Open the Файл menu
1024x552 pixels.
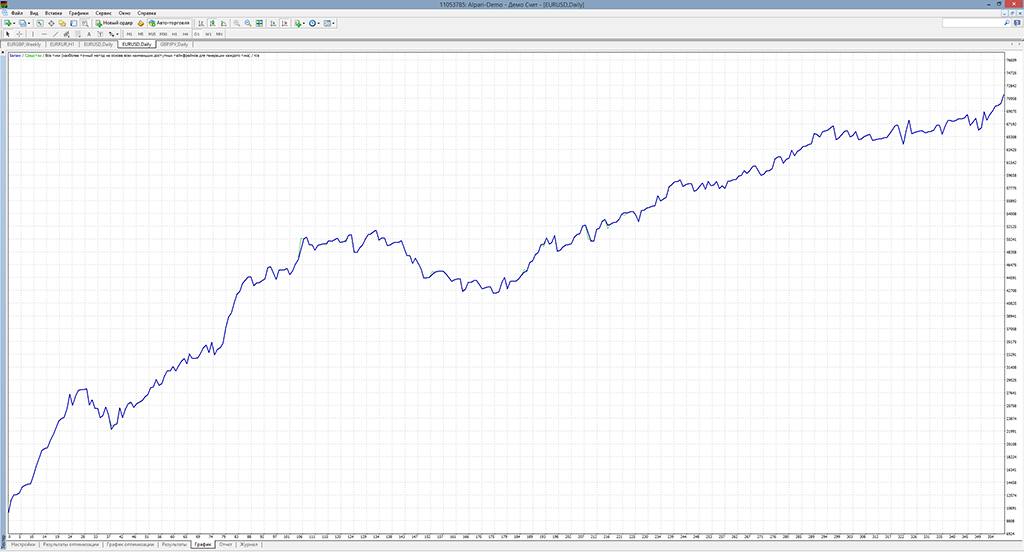pos(16,13)
